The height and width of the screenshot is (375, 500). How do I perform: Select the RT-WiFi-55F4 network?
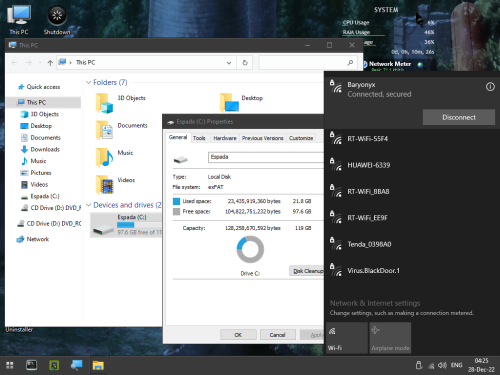[412, 139]
